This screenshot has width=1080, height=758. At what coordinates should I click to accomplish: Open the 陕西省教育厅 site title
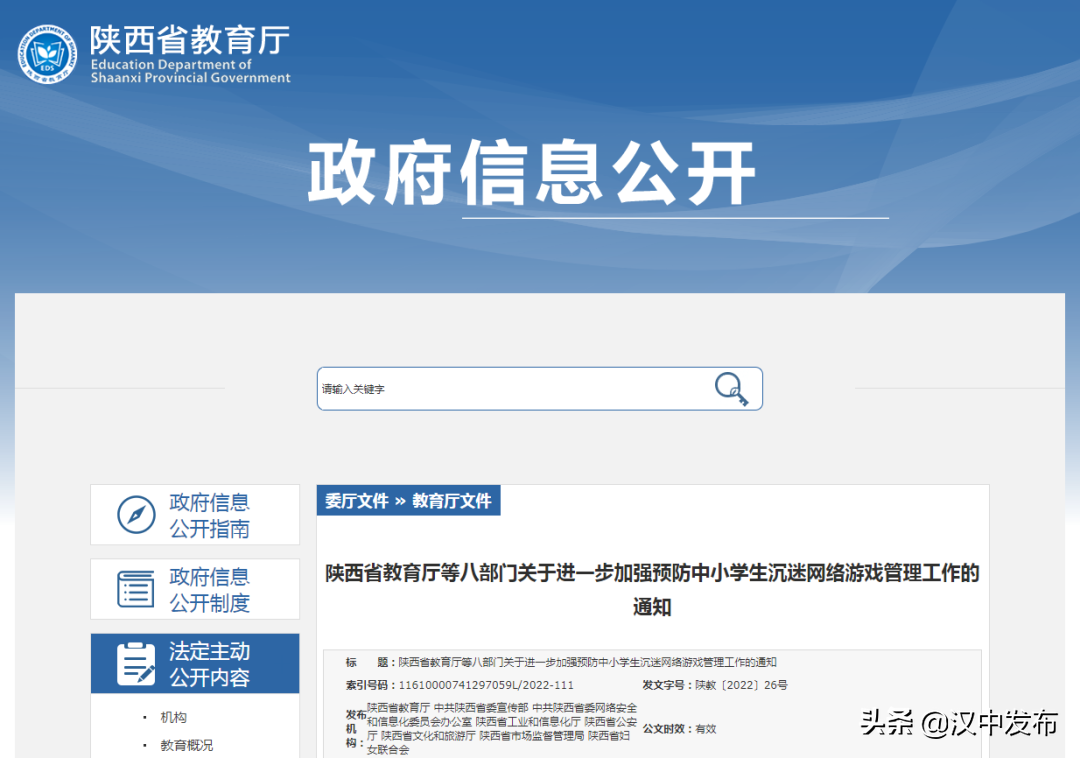[190, 40]
